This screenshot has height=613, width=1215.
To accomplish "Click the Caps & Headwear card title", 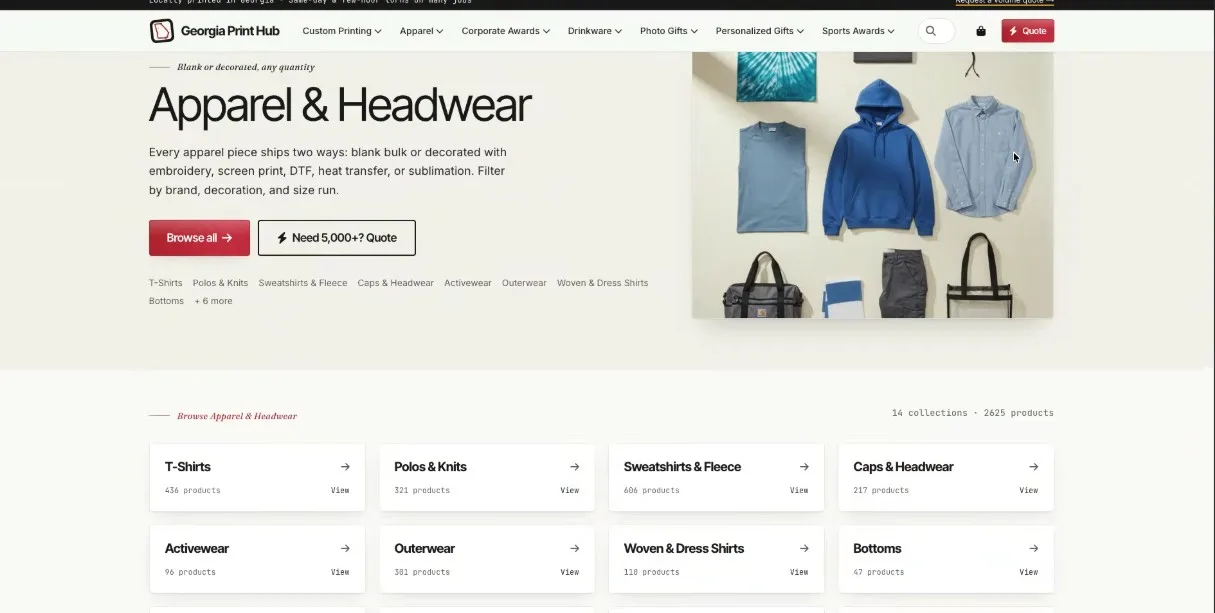I will tap(903, 467).
